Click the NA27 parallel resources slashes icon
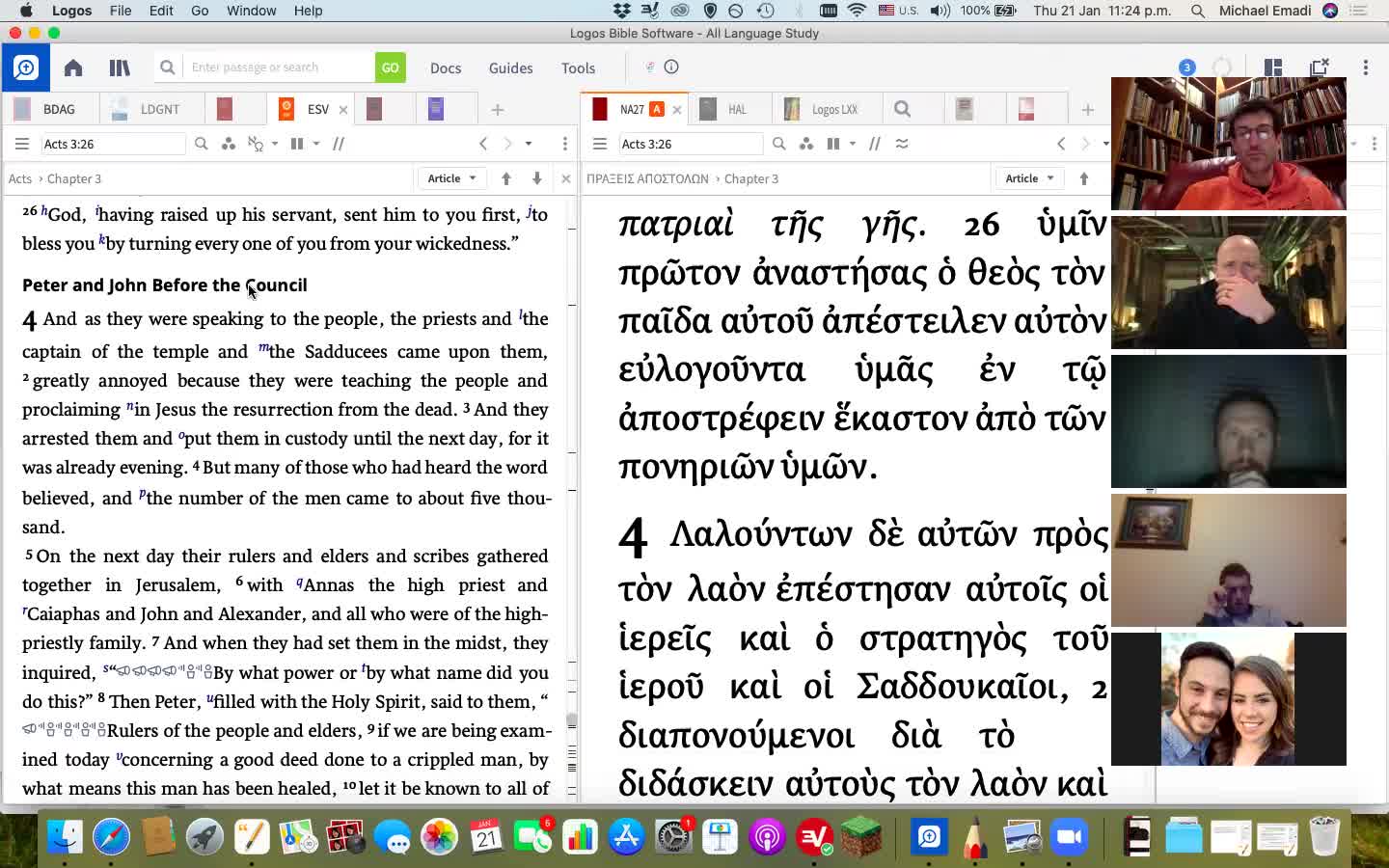Screen dimensions: 1389x868 875,144
